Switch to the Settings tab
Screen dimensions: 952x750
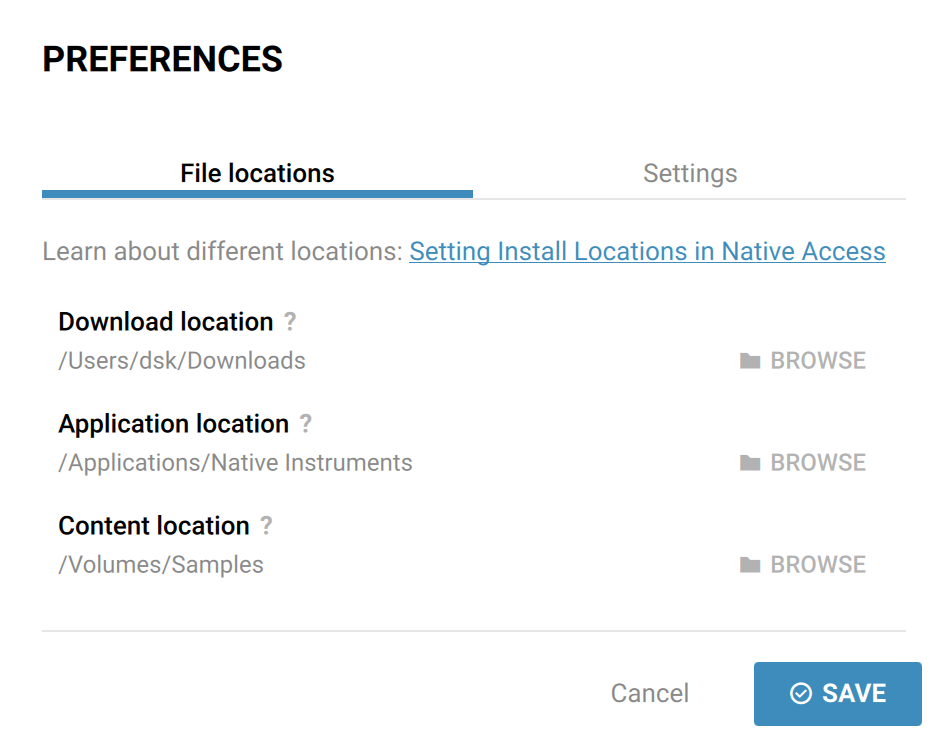tap(690, 173)
